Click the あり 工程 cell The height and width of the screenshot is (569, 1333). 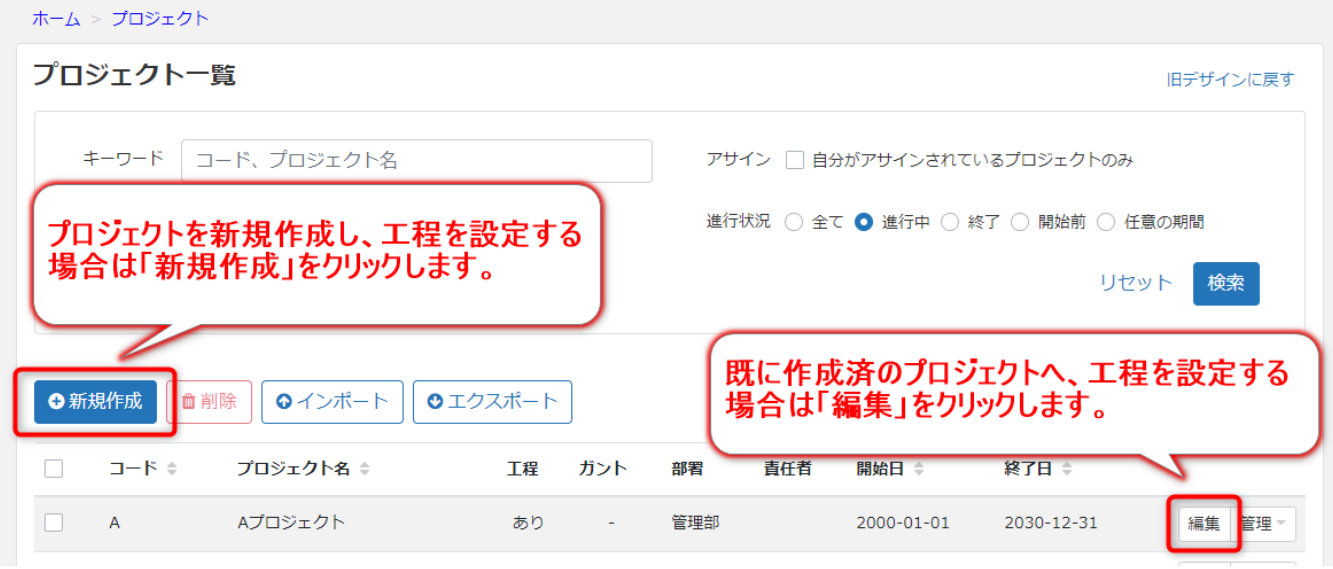[528, 522]
